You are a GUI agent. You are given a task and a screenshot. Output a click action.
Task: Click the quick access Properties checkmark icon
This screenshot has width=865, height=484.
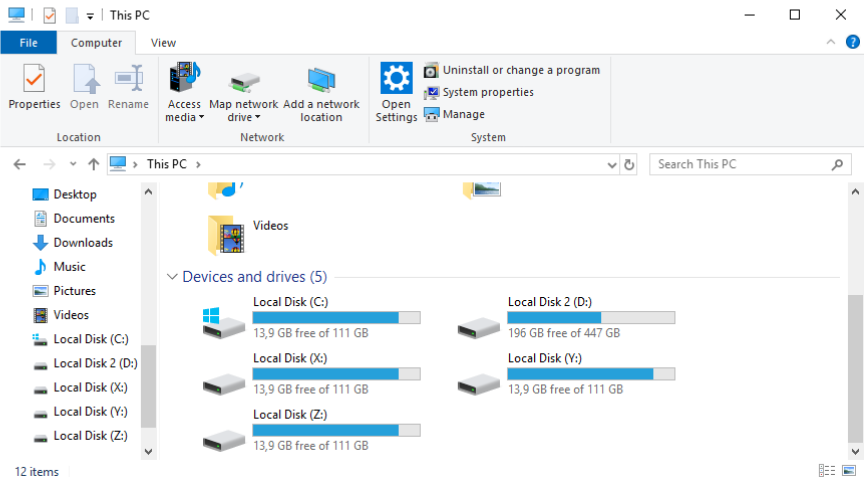click(50, 15)
